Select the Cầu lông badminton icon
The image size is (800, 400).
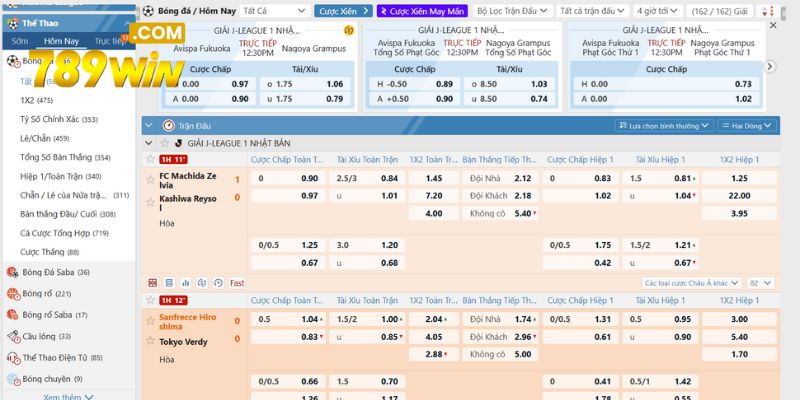[13, 336]
